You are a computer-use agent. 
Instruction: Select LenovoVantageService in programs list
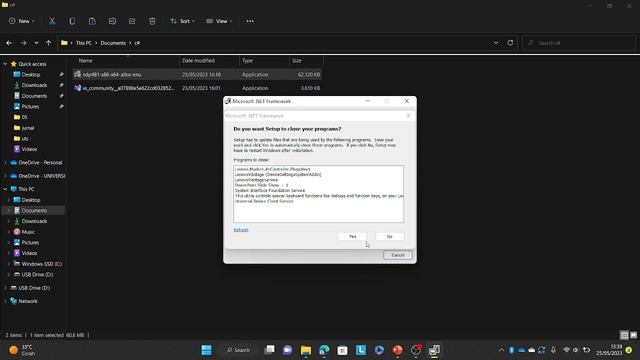click(256, 180)
